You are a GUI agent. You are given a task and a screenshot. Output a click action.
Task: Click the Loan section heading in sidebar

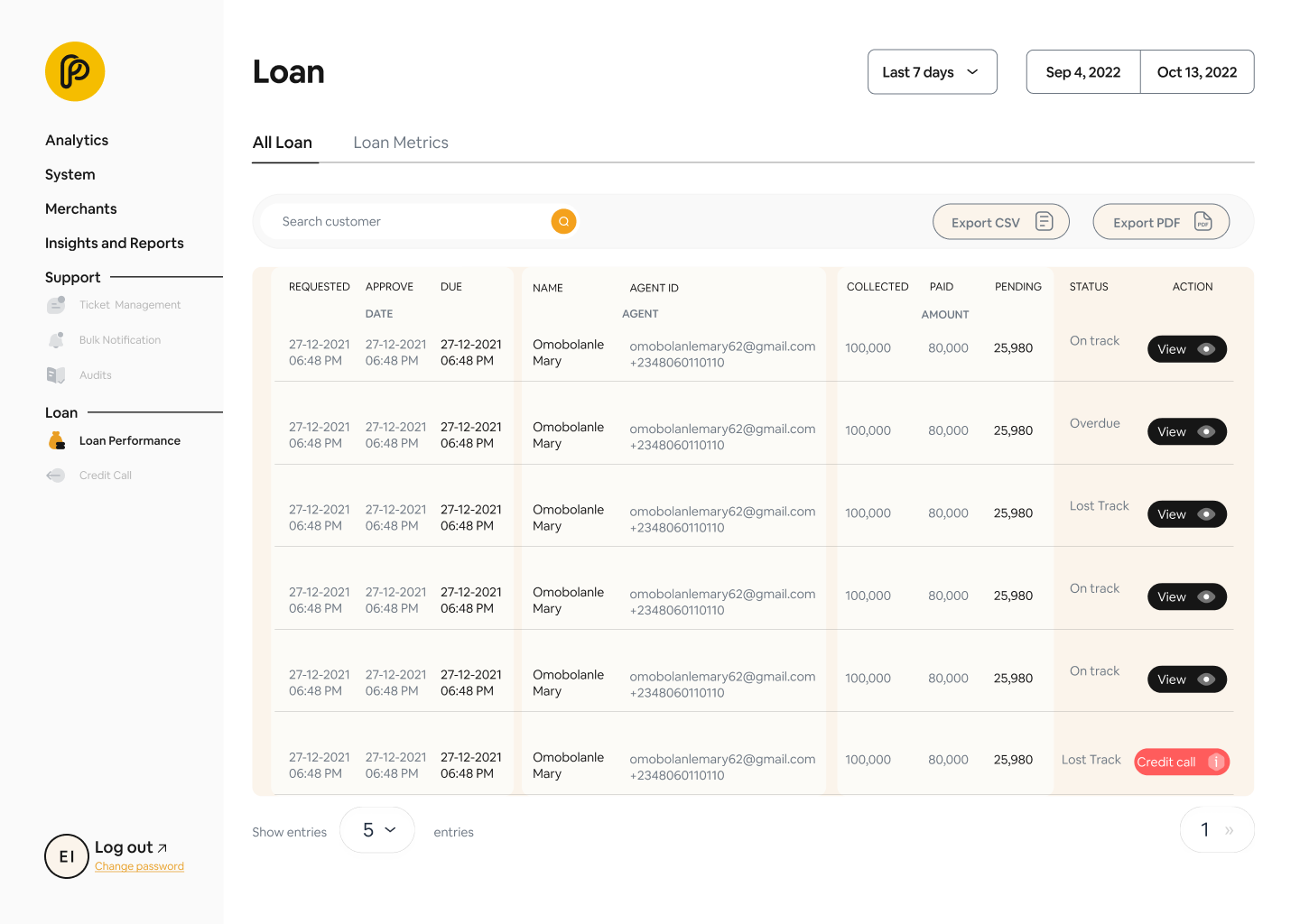(61, 412)
